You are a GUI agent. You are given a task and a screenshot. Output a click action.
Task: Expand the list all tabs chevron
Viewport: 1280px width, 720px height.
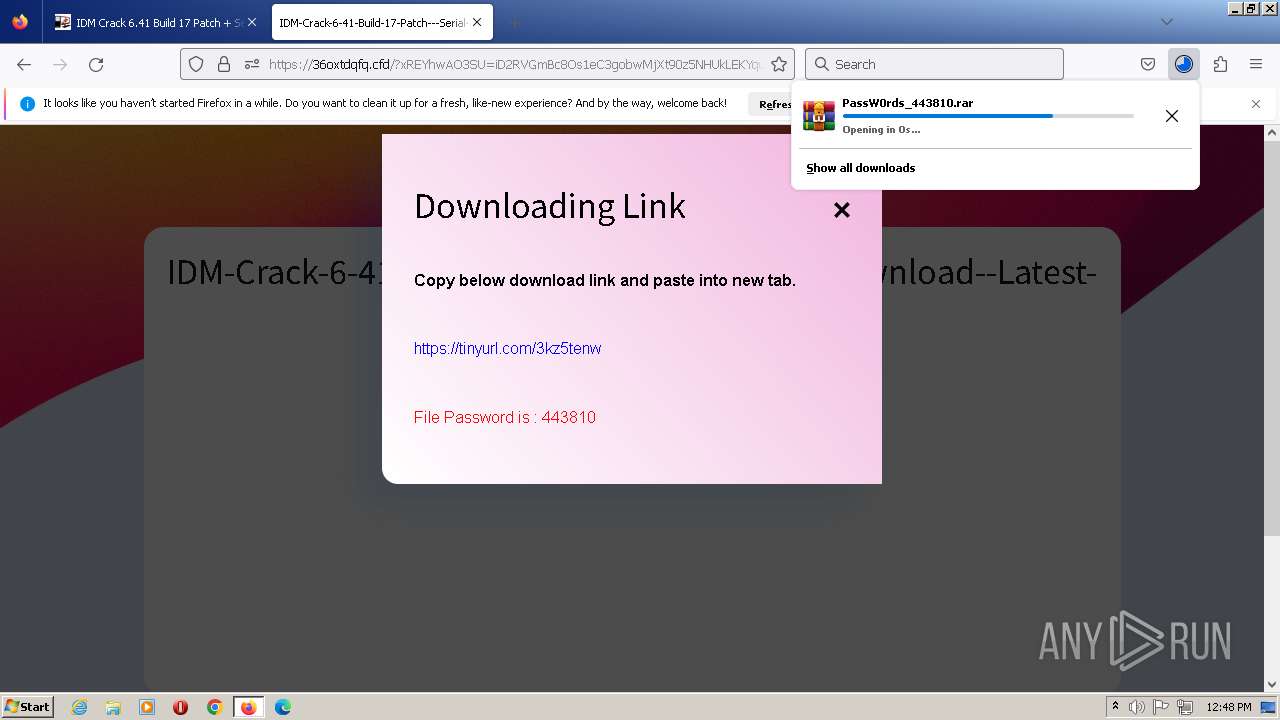(1167, 22)
